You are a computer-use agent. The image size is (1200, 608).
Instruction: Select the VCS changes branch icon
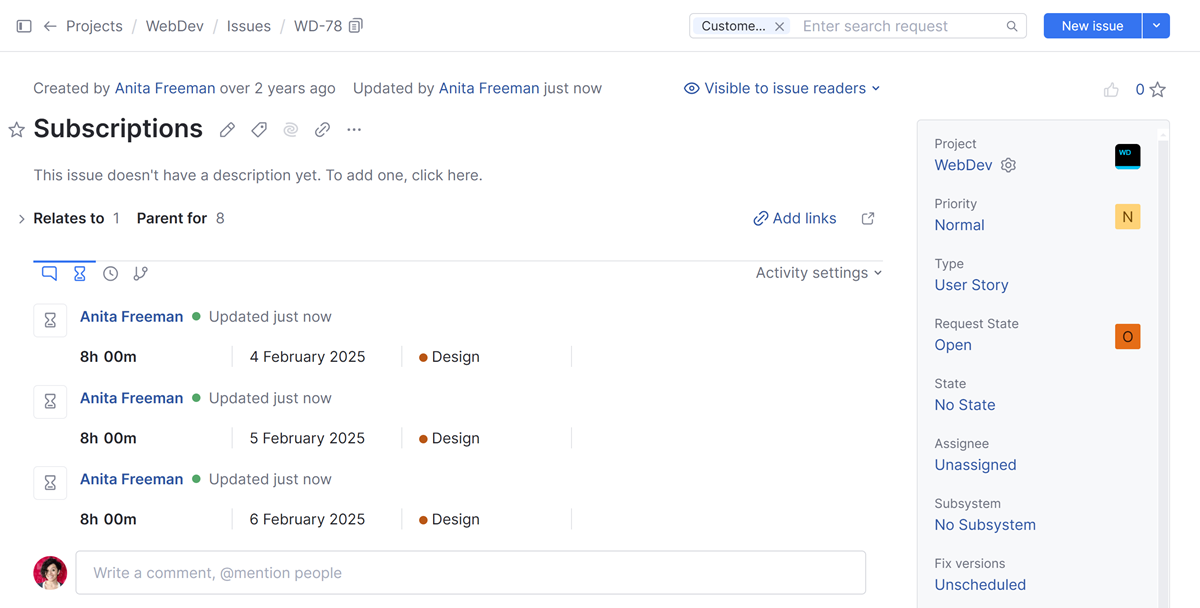pyautogui.click(x=140, y=272)
